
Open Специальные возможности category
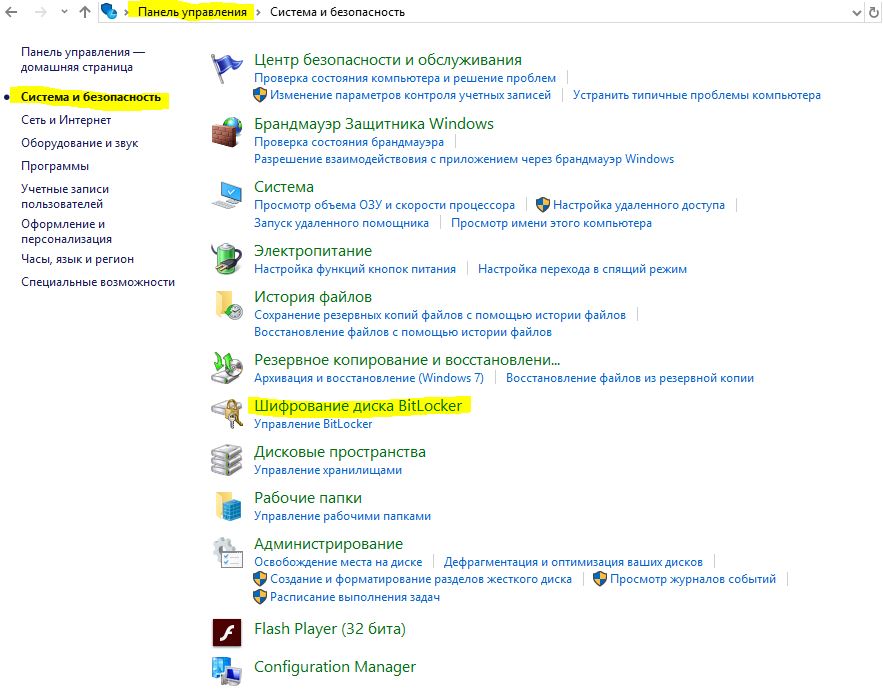pyautogui.click(x=98, y=282)
